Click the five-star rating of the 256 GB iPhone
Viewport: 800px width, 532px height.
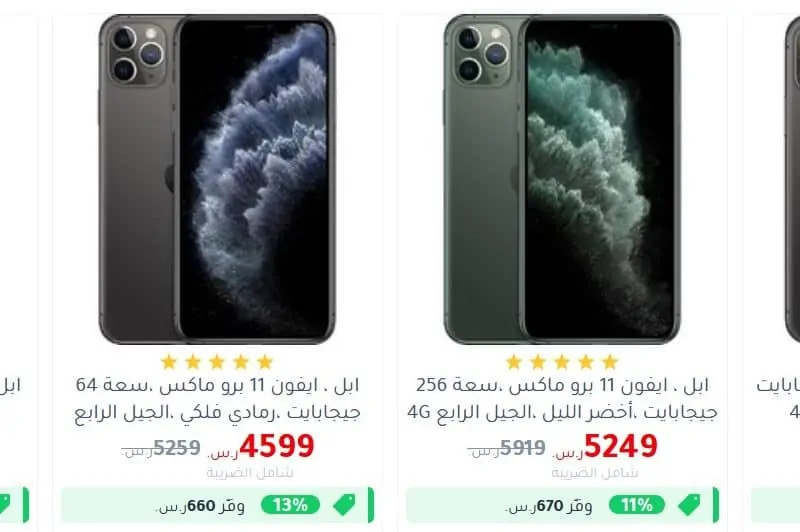(562, 362)
